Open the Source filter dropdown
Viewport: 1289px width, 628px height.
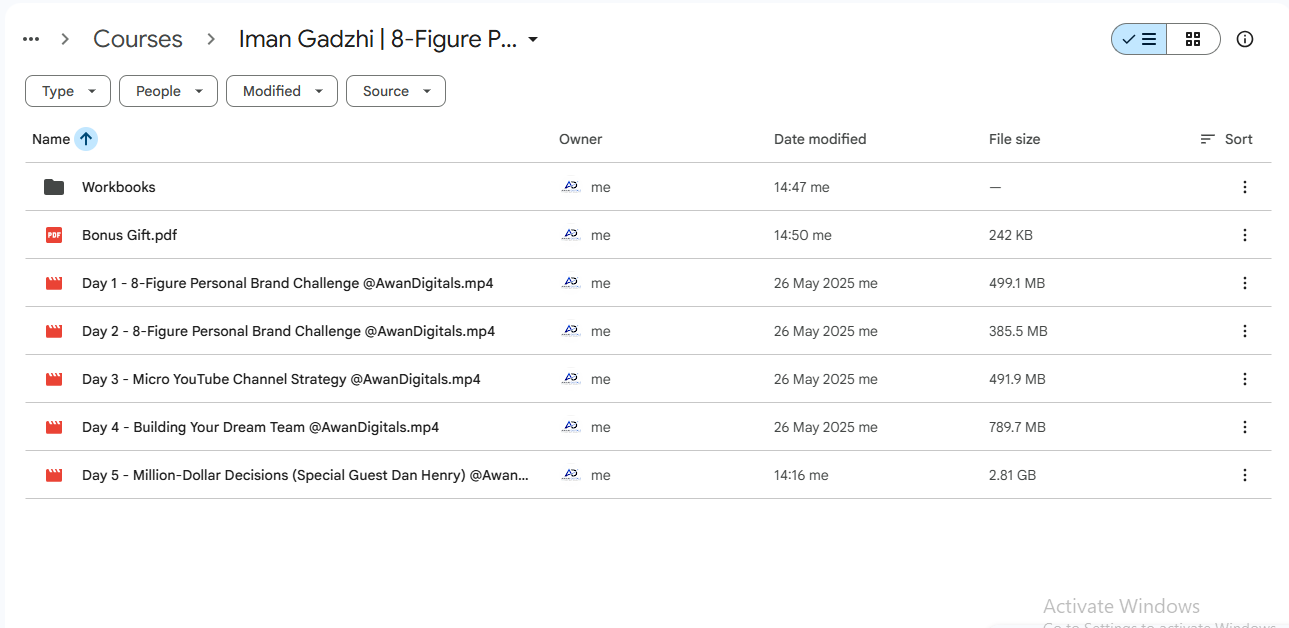(x=396, y=91)
